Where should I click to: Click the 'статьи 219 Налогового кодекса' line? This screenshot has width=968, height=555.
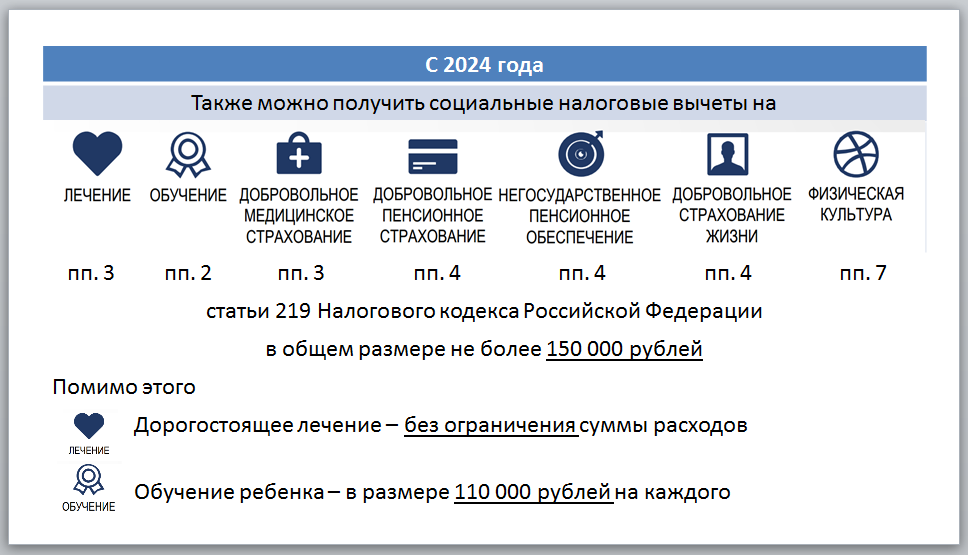[484, 311]
